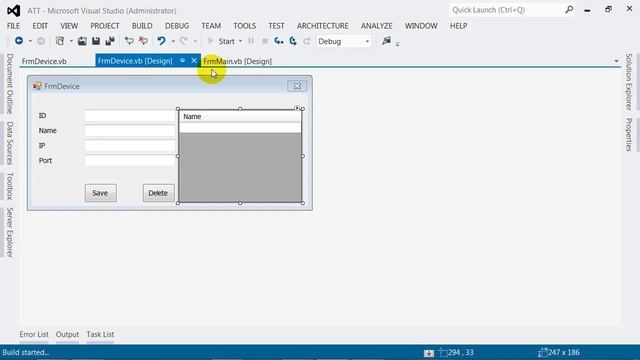The image size is (640, 360).
Task: Open the DataGridView smart tag arrow
Action: click(x=297, y=108)
